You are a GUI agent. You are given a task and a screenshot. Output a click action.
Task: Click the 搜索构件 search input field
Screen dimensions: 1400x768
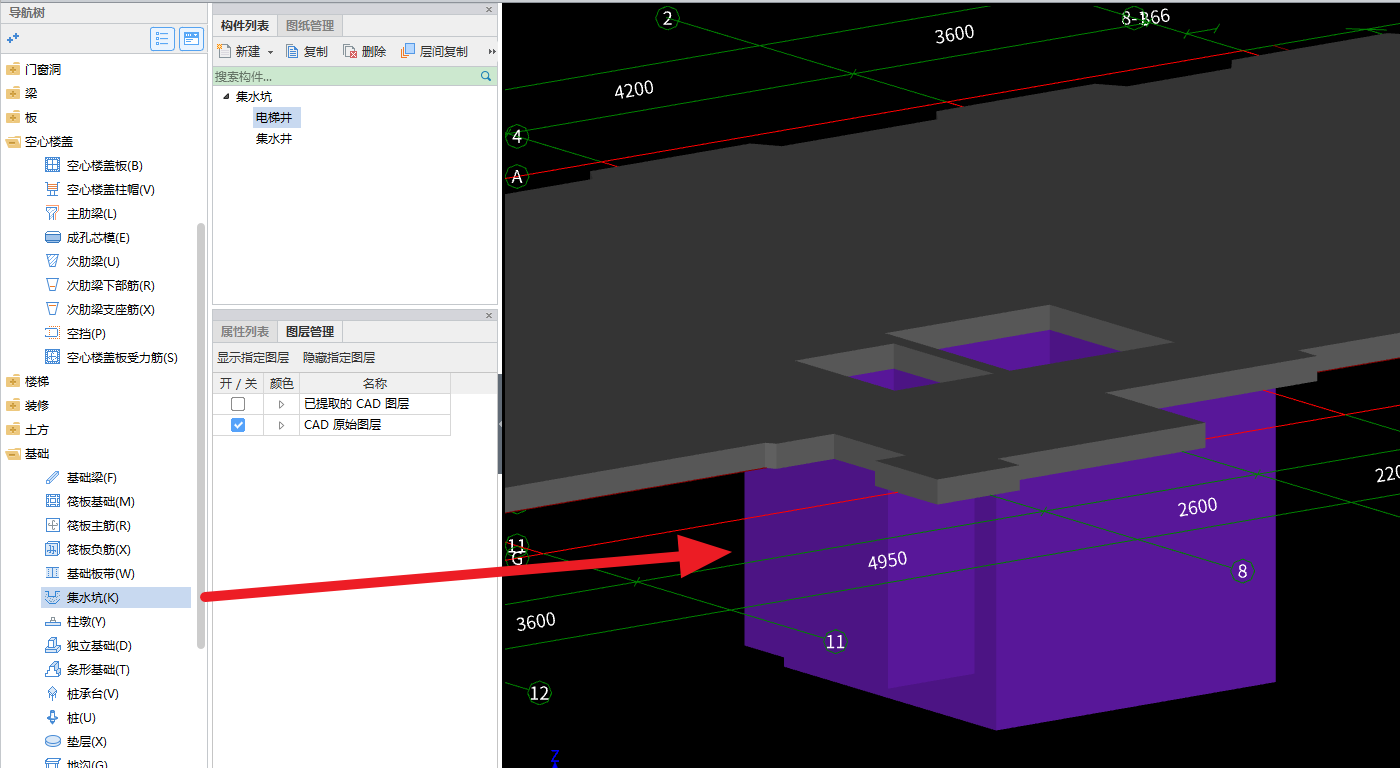[x=346, y=76]
